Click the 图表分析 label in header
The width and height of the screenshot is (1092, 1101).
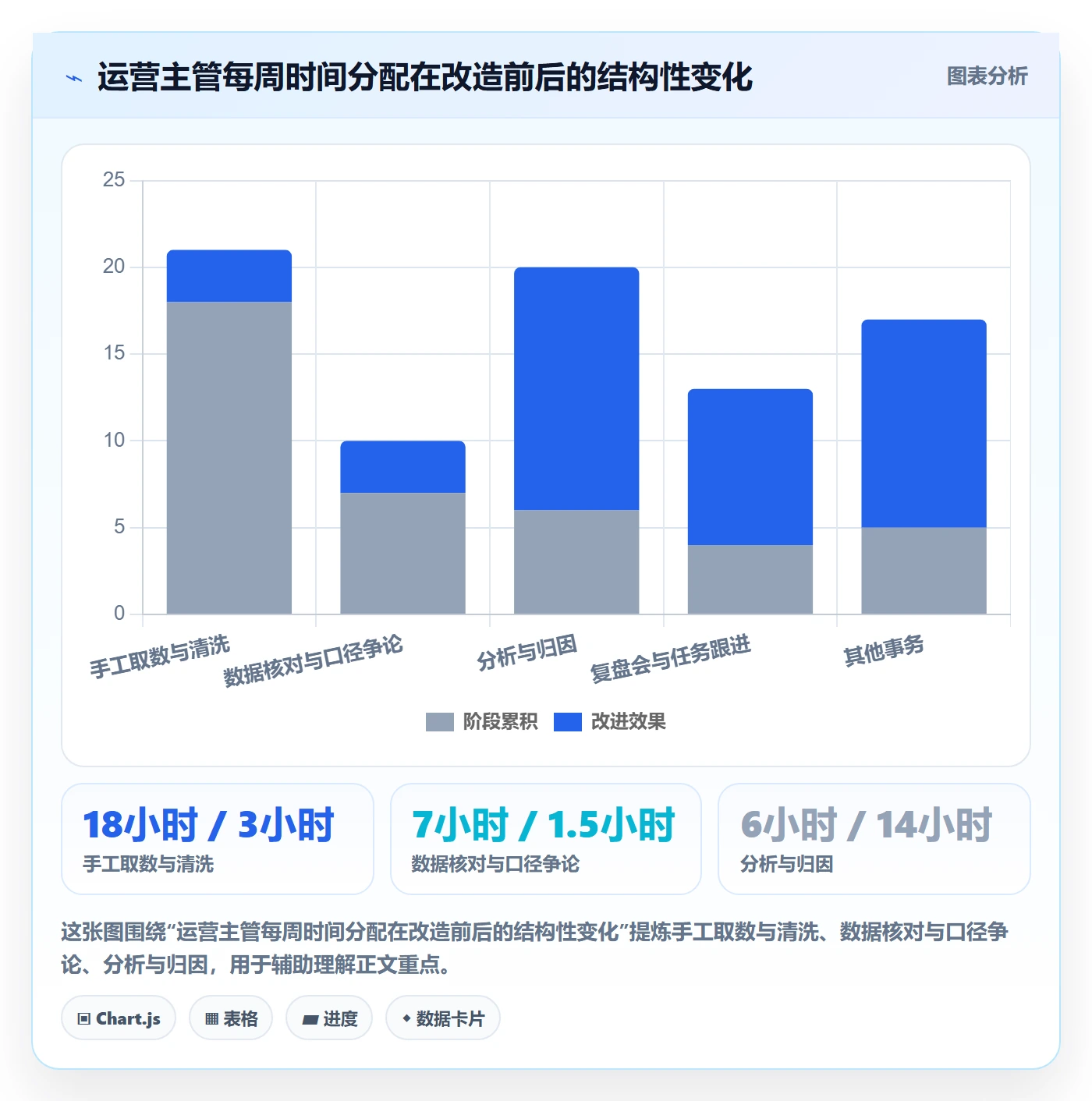[987, 76]
